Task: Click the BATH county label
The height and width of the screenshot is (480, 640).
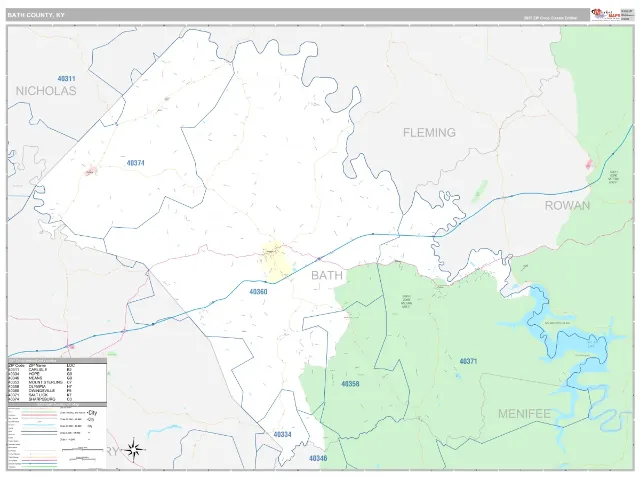Action: pyautogui.click(x=327, y=276)
